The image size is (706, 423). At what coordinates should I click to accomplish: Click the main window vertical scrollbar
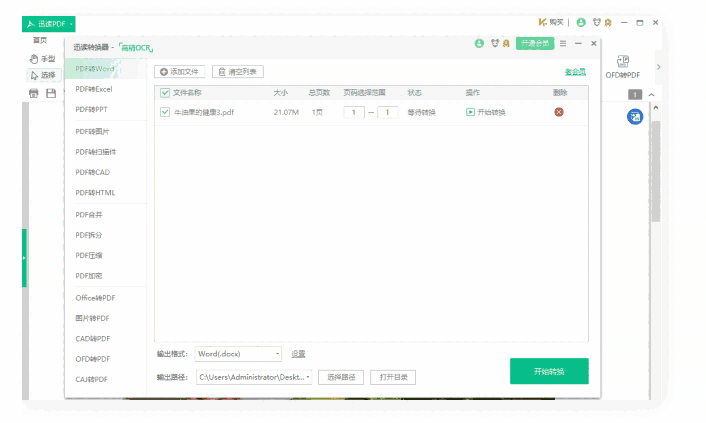pyautogui.click(x=656, y=171)
